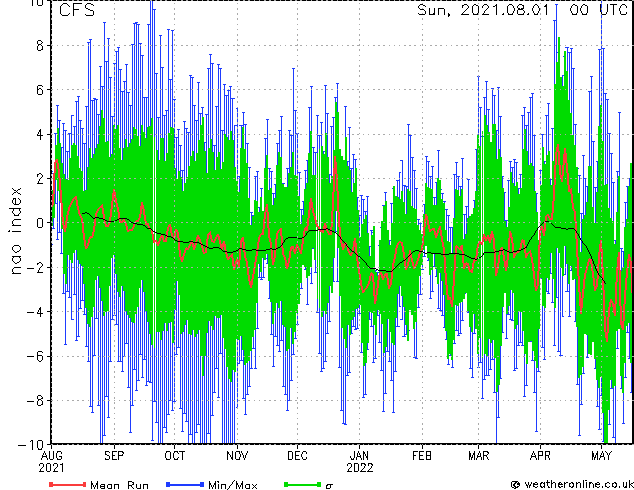This screenshot has height=490, width=634.
Task: Click the '00 UTC' time label
Action: point(598,10)
